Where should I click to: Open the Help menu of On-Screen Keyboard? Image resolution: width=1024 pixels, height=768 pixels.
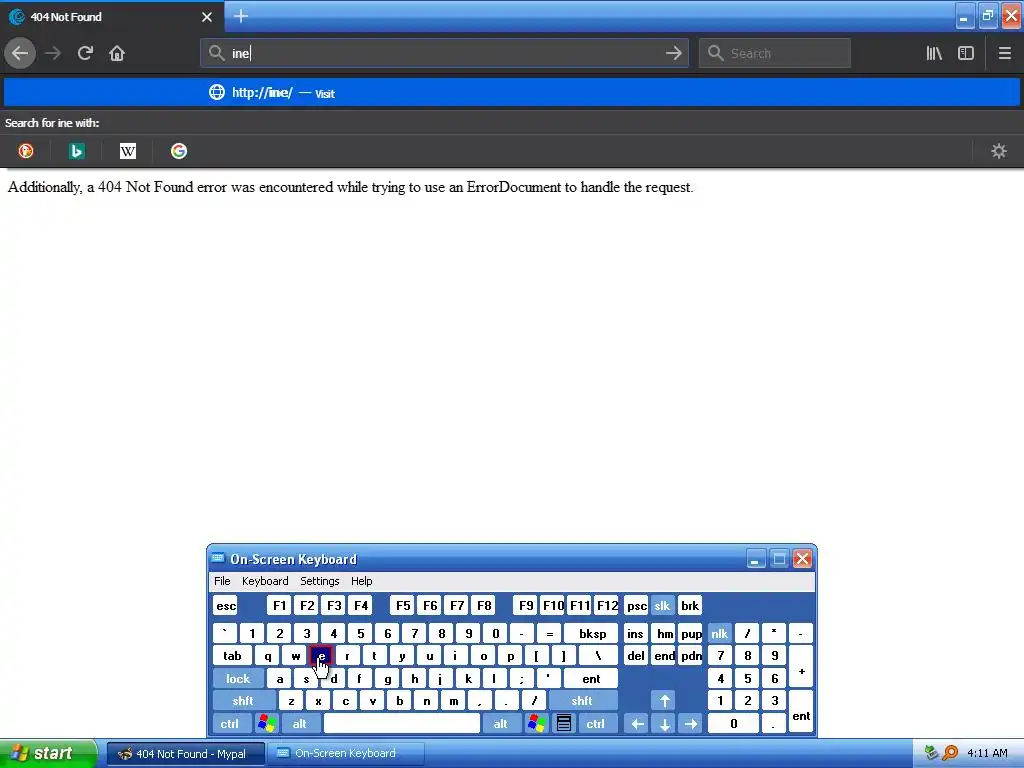tap(361, 581)
